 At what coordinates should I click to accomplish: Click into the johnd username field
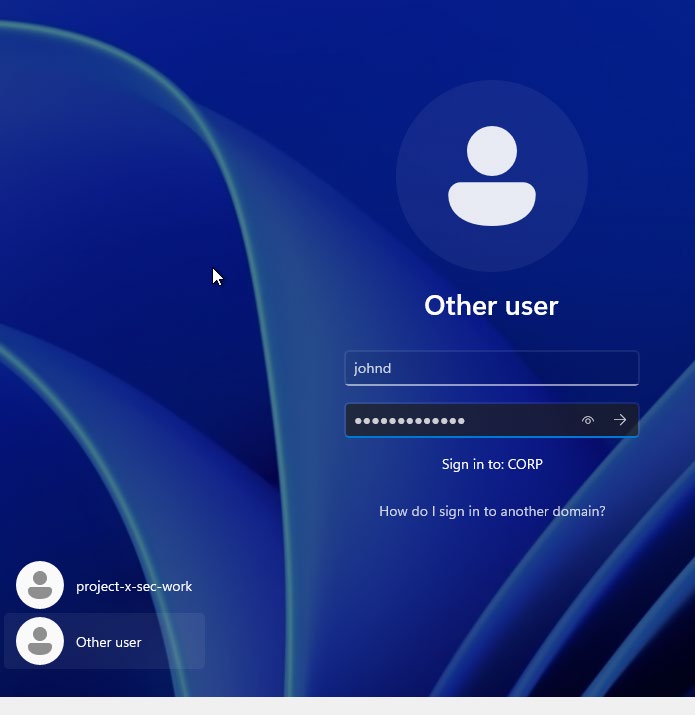click(491, 368)
